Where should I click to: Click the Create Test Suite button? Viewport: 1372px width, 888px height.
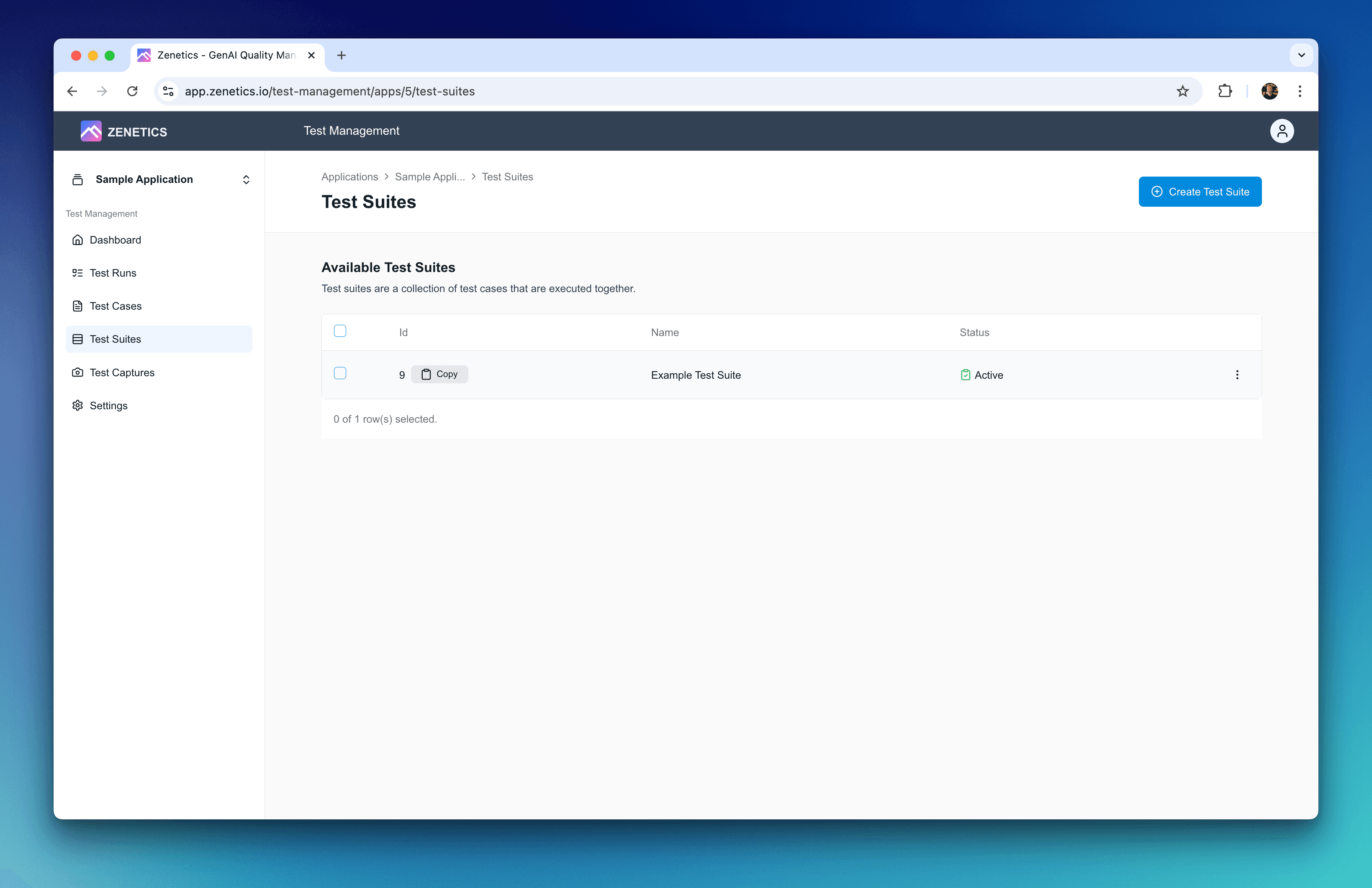(1200, 191)
